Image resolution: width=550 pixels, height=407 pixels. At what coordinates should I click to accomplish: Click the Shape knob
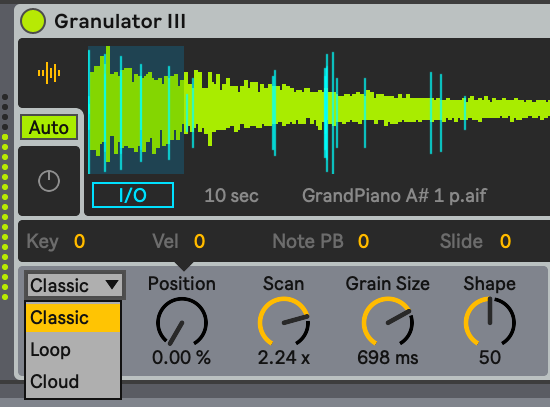coord(490,322)
